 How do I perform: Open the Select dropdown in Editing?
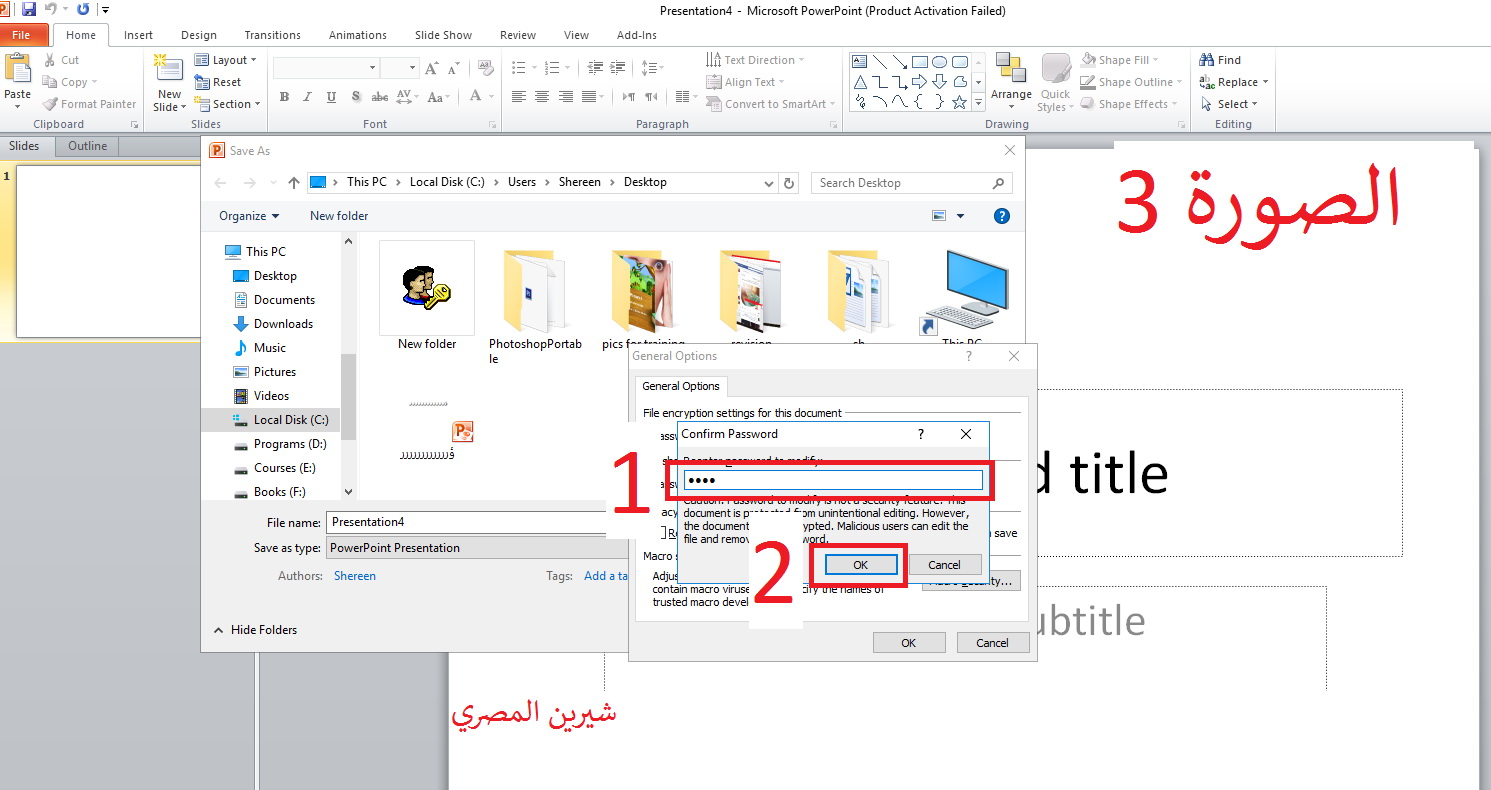(1229, 104)
